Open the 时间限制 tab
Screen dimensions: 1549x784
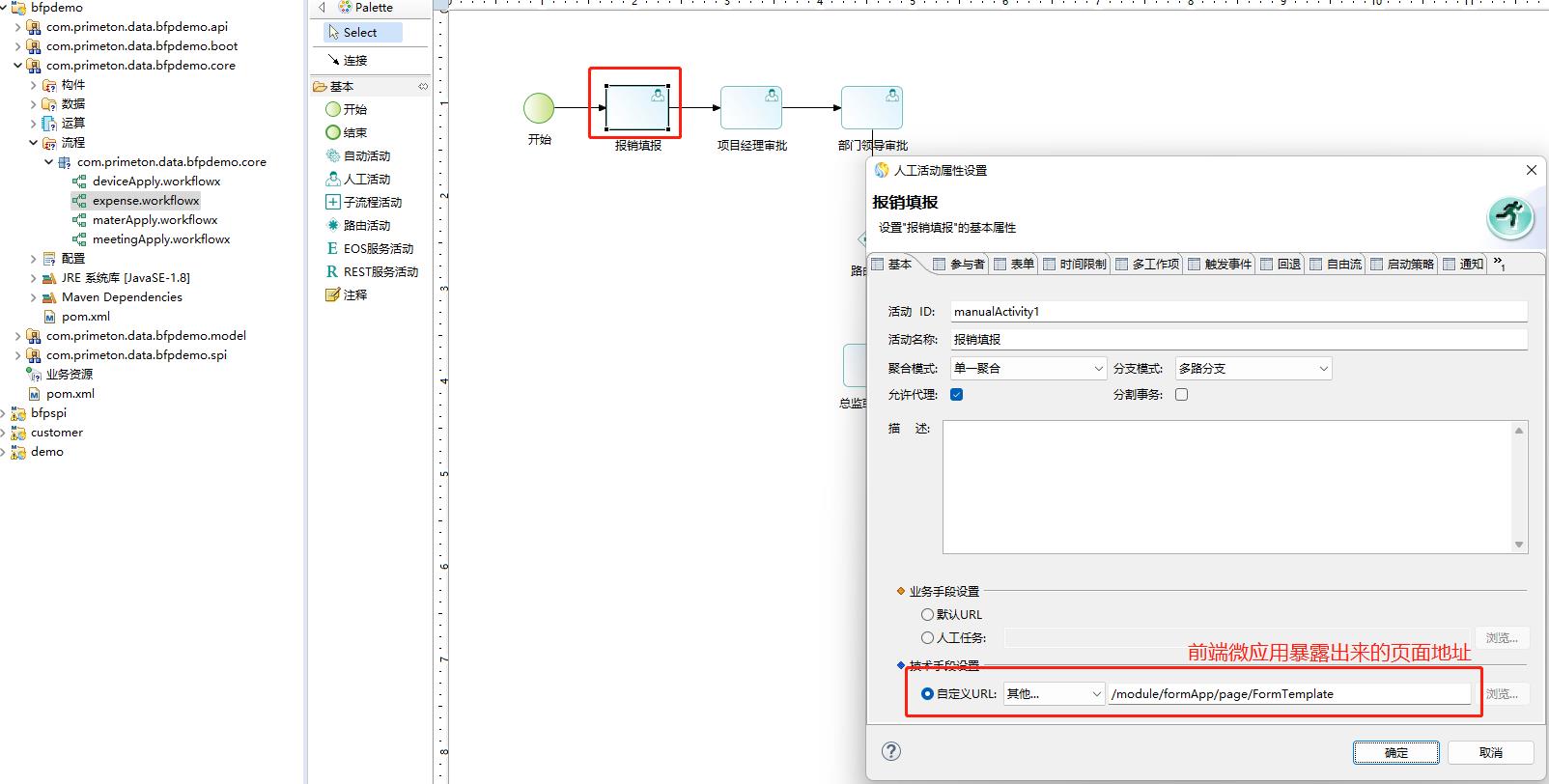[x=1074, y=264]
